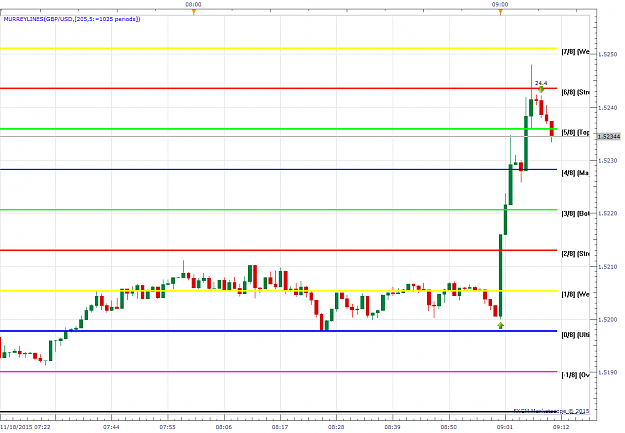Click the [2/8] line label
Viewport: 625px width, 433px height.
(x=575, y=254)
